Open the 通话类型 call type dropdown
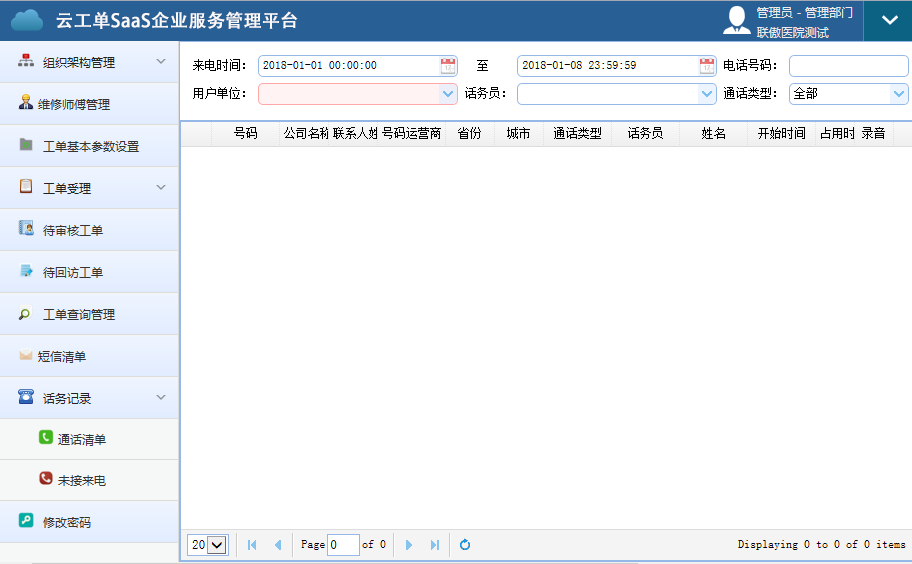This screenshot has width=912, height=564. tap(899, 94)
